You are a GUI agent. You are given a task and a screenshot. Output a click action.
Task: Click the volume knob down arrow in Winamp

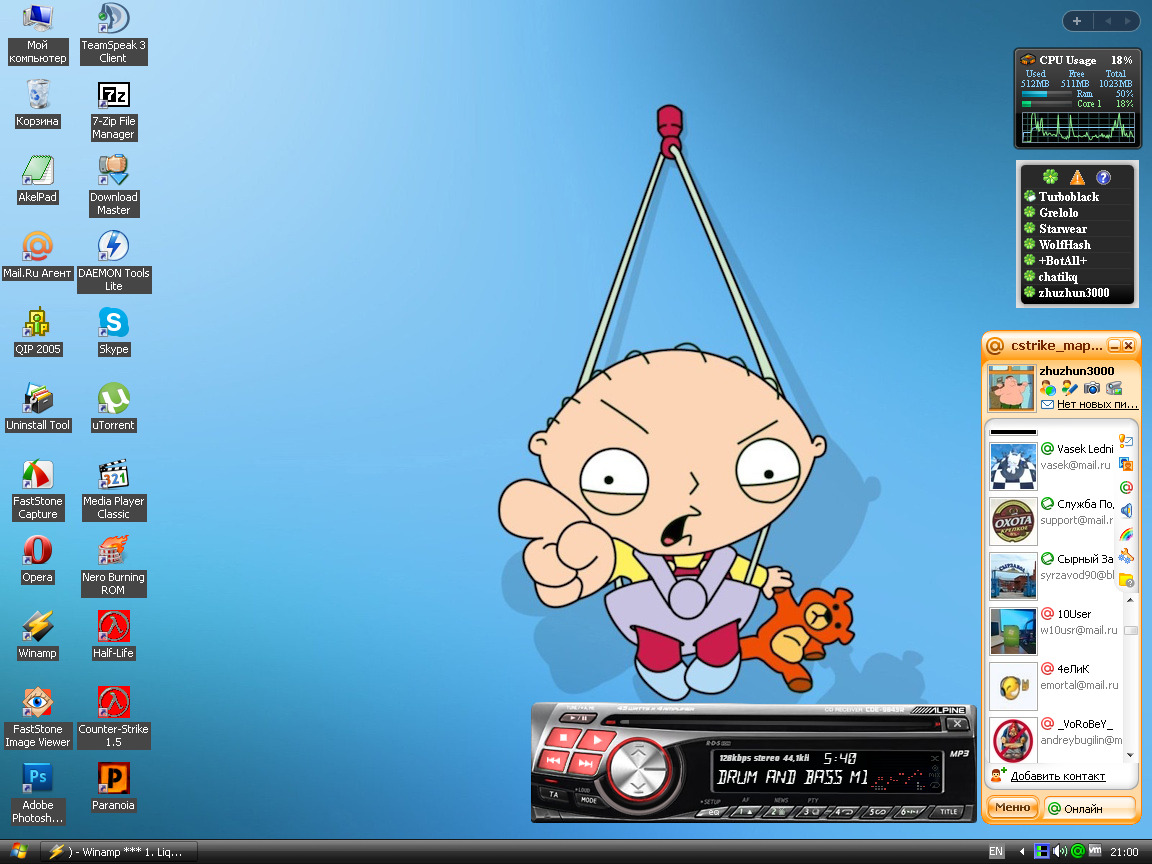[x=638, y=788]
